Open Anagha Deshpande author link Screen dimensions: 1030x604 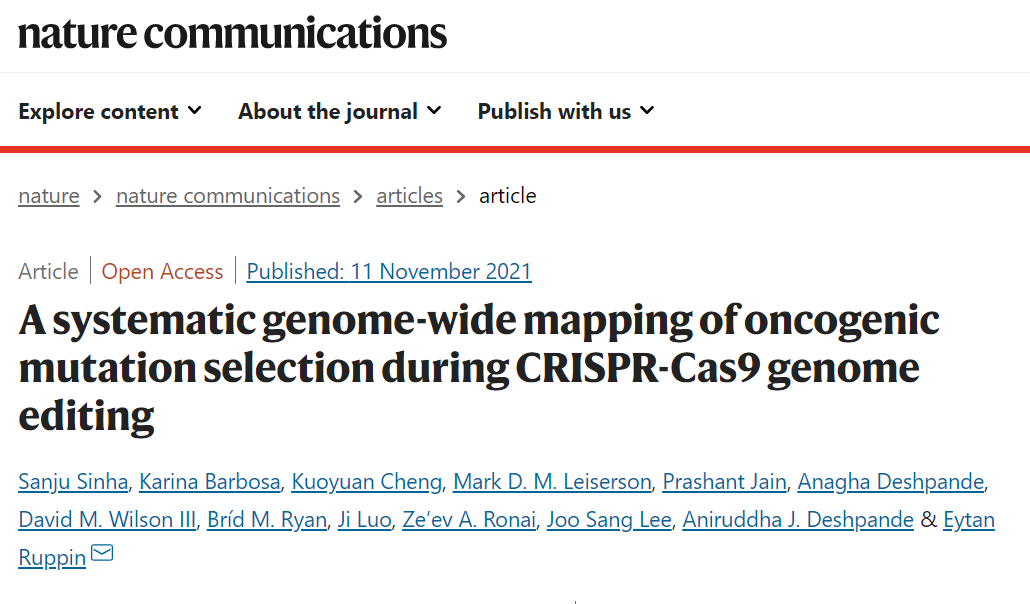pyautogui.click(x=891, y=482)
